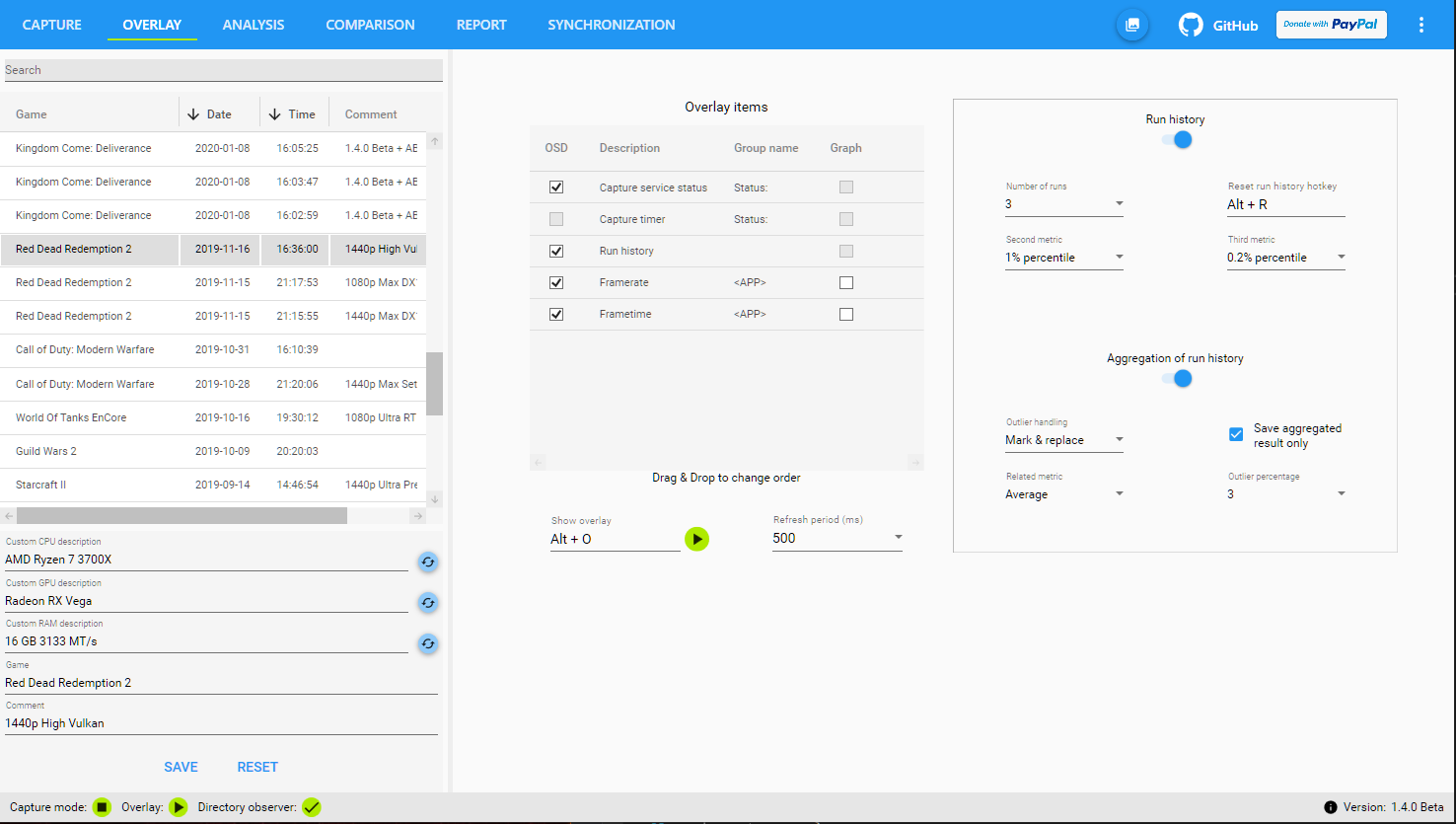Switch to the Capture tab
The width and height of the screenshot is (1456, 824).
coord(52,25)
